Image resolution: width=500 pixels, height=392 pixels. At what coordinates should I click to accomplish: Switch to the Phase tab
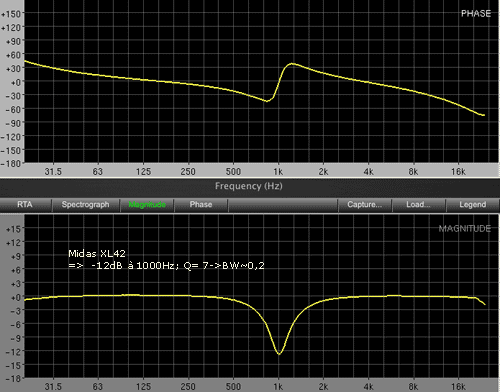pos(201,204)
